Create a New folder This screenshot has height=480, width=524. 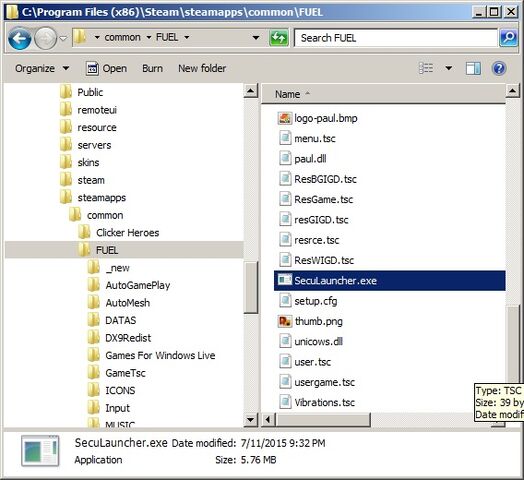(202, 69)
